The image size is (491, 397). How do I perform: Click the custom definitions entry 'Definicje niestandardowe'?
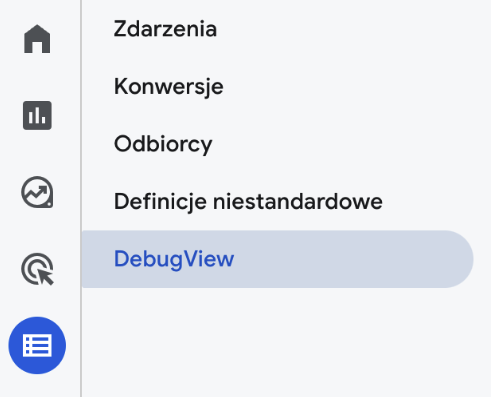pyautogui.click(x=248, y=201)
